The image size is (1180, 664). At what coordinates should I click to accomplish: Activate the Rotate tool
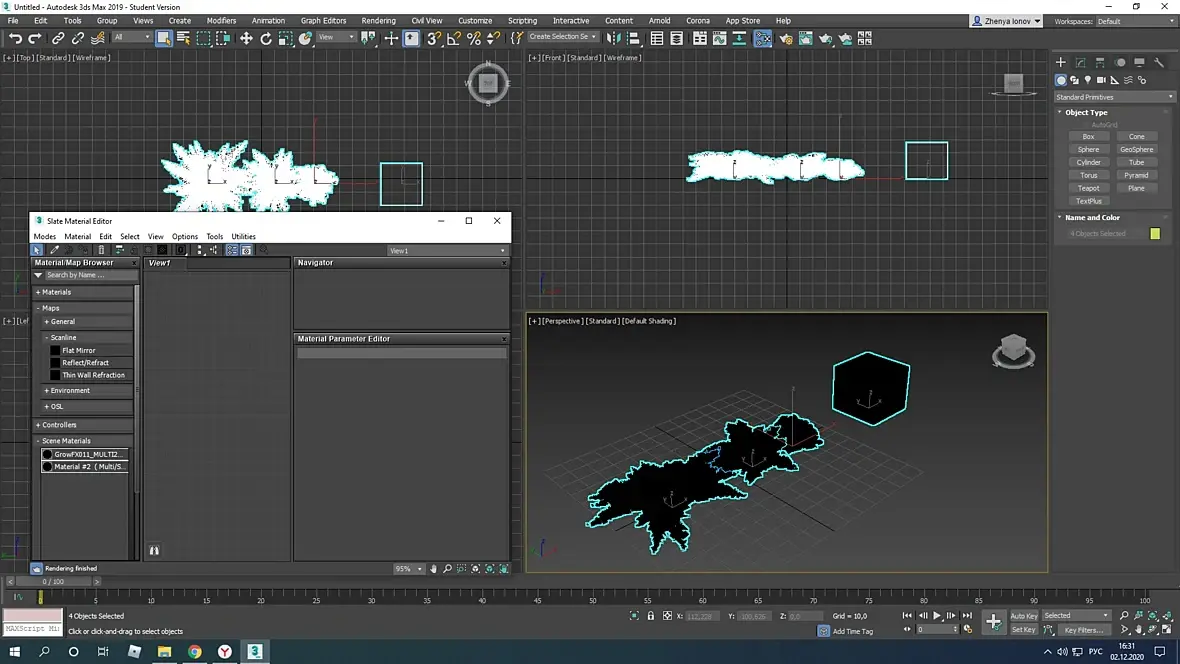pos(266,38)
